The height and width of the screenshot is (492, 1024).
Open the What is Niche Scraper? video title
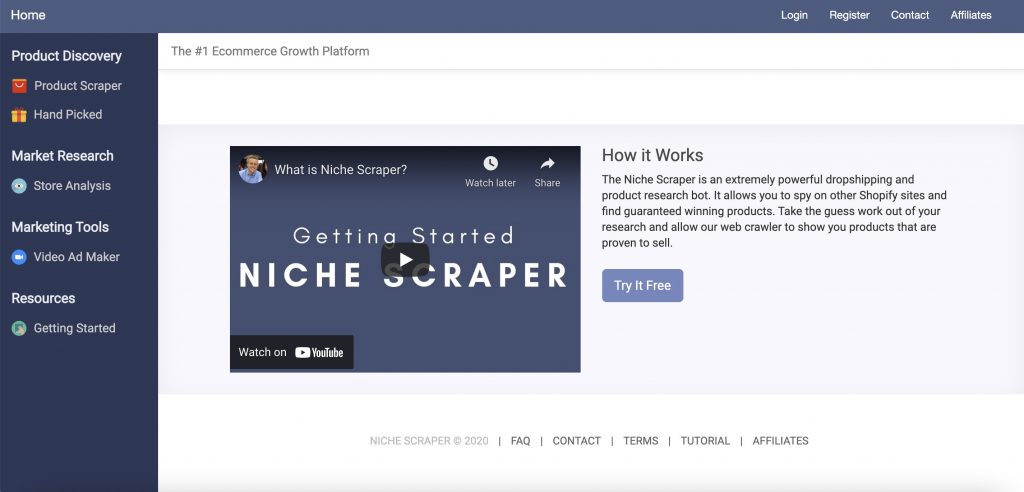pos(340,170)
